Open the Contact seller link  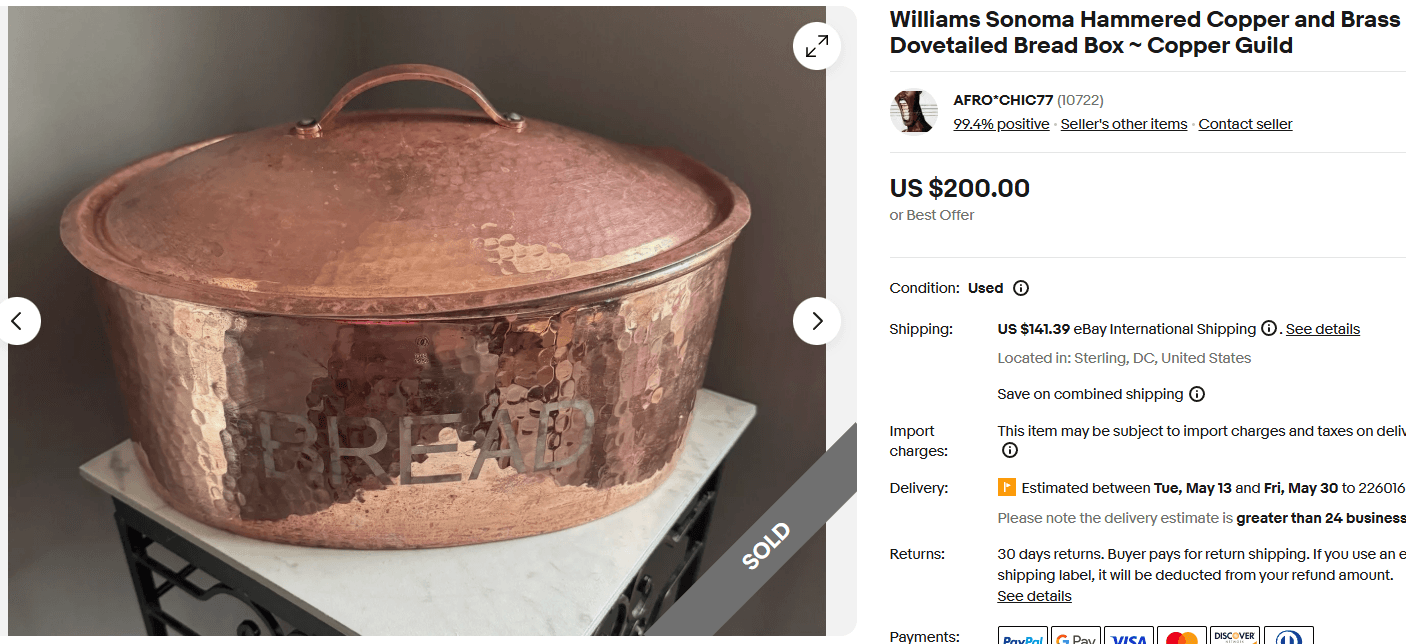[1245, 123]
